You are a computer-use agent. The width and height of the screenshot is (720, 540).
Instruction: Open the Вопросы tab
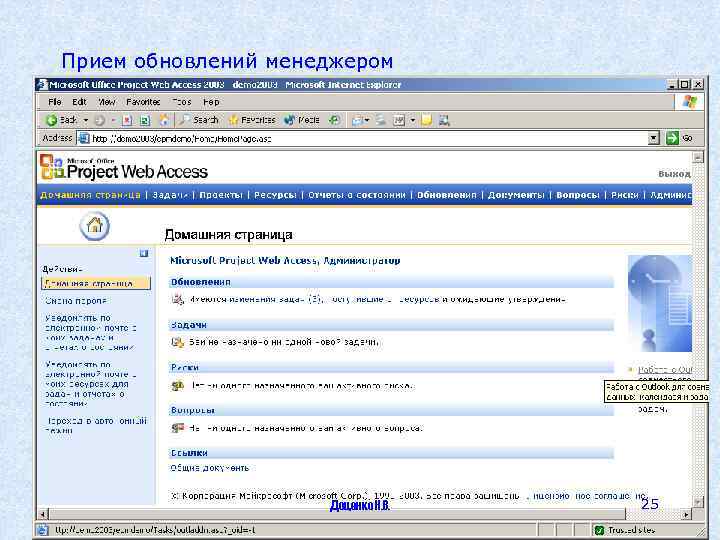coord(578,195)
